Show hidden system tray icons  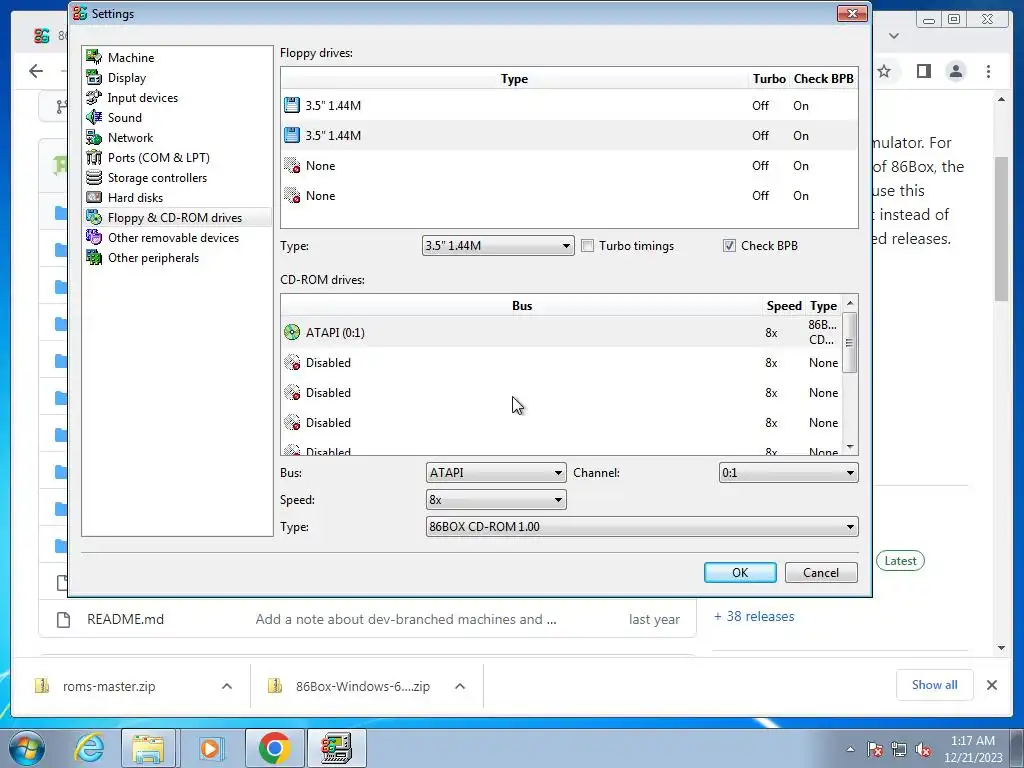pos(850,749)
